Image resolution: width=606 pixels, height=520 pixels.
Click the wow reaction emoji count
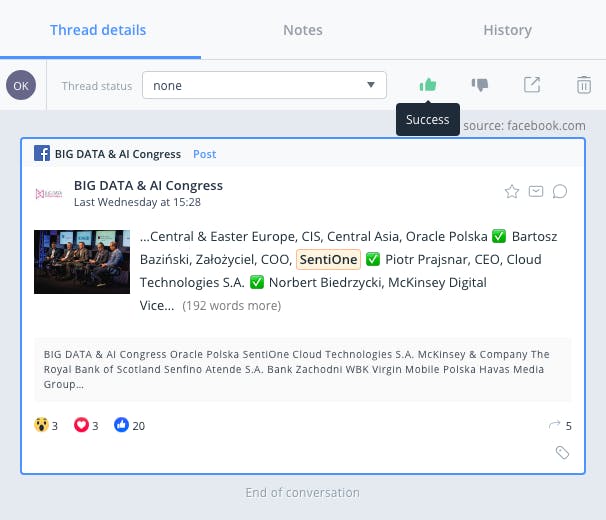[46, 425]
